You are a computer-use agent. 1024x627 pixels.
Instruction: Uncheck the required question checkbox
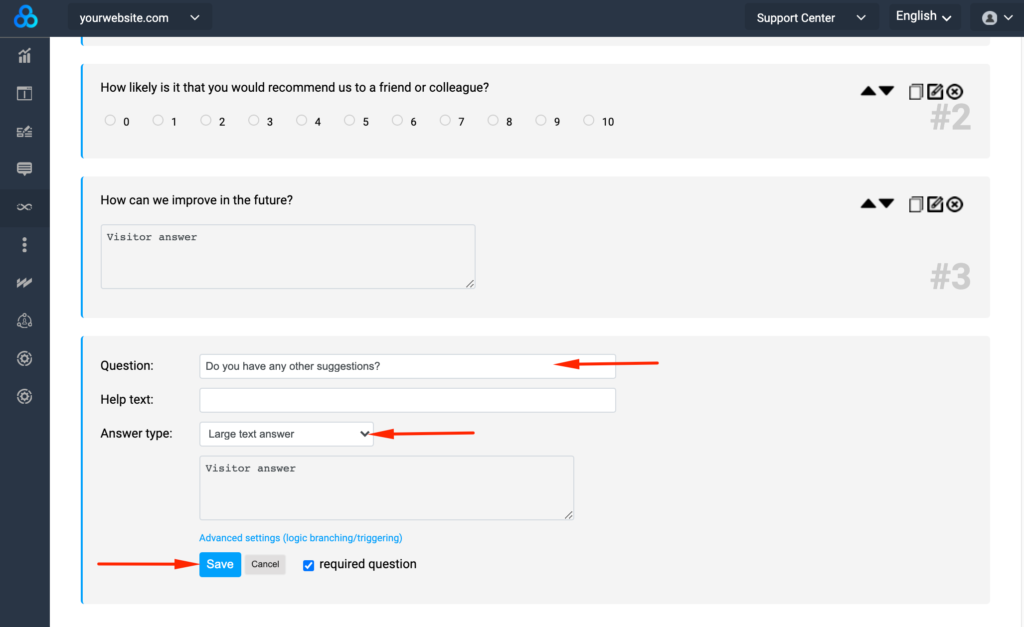click(309, 565)
